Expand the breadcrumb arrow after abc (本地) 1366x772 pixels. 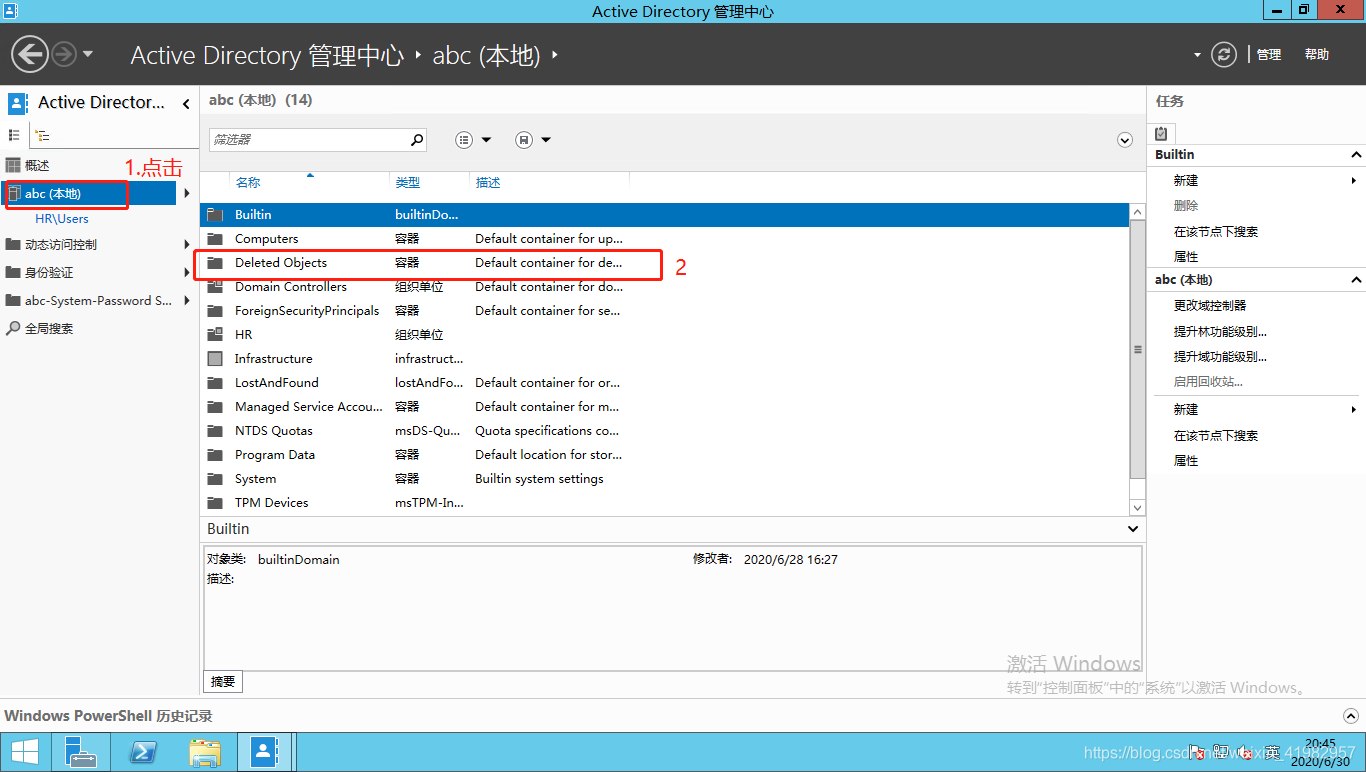click(x=555, y=54)
